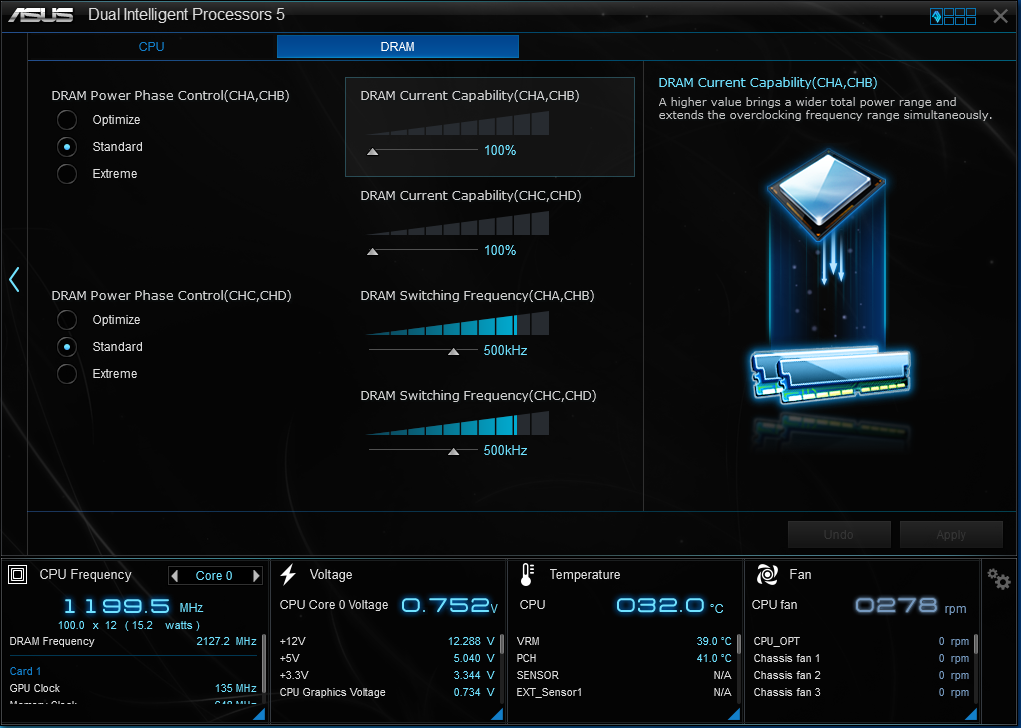Select Extreme for CHC,CHD power phase
This screenshot has height=728, width=1021.
67,374
